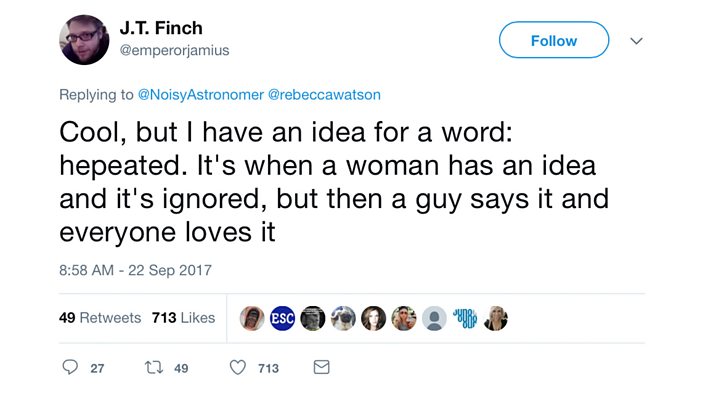Image resolution: width=704 pixels, height=396 pixels.
Task: Click the default gray silhouette liker avatar
Action: pyautogui.click(x=434, y=318)
